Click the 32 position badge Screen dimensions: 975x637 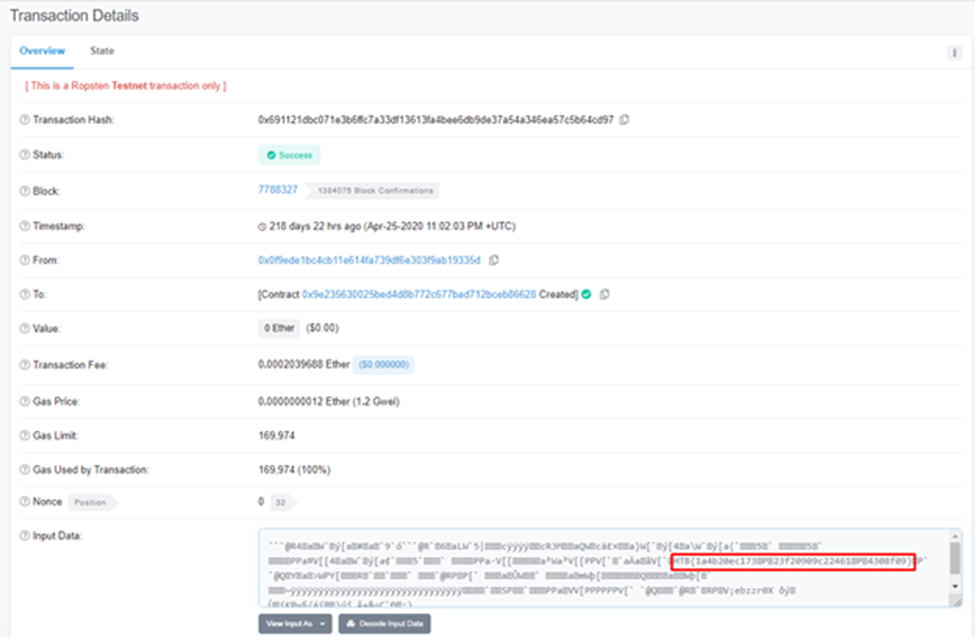(x=282, y=502)
